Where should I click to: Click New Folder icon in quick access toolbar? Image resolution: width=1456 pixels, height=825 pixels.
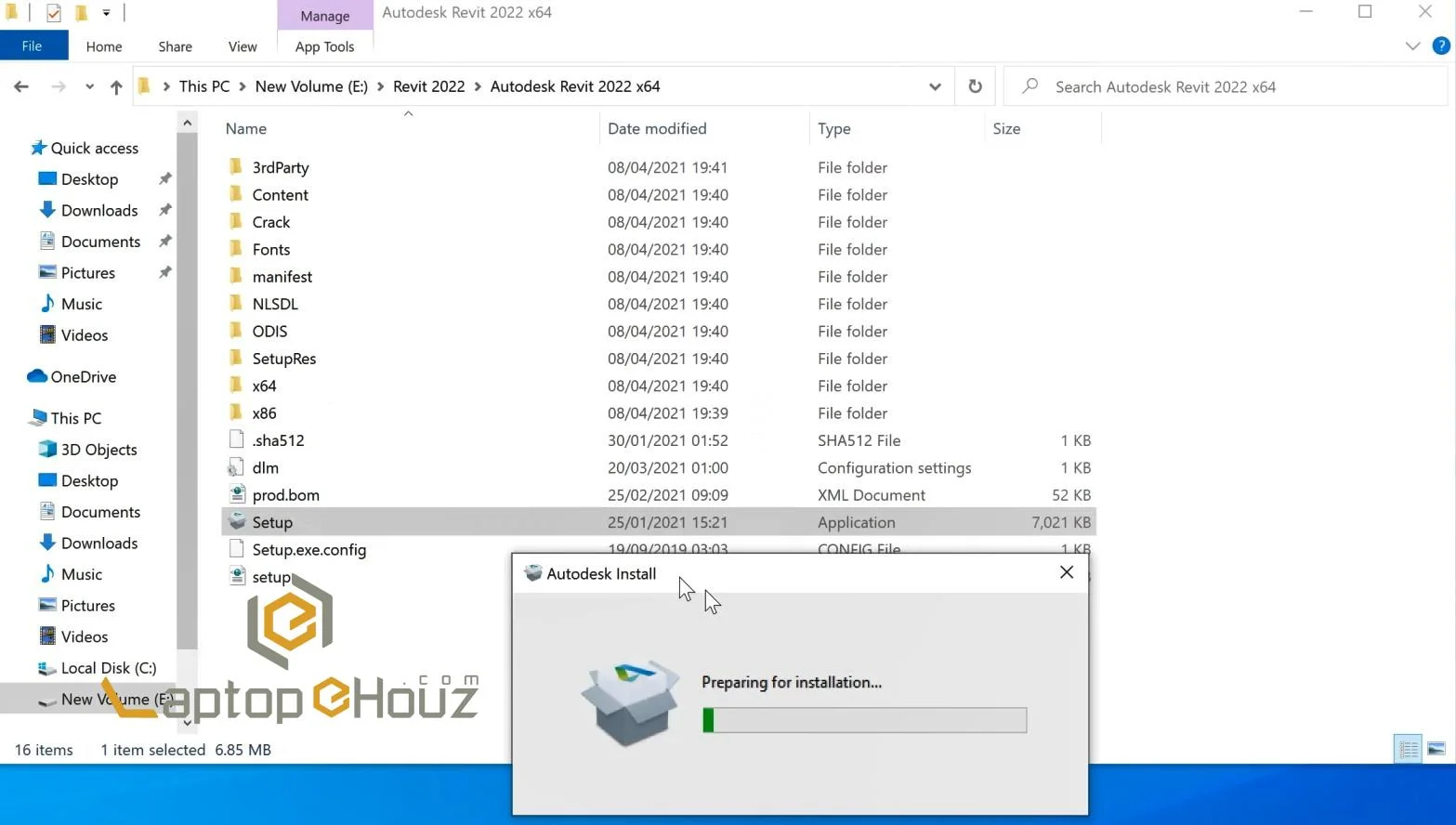click(81, 13)
